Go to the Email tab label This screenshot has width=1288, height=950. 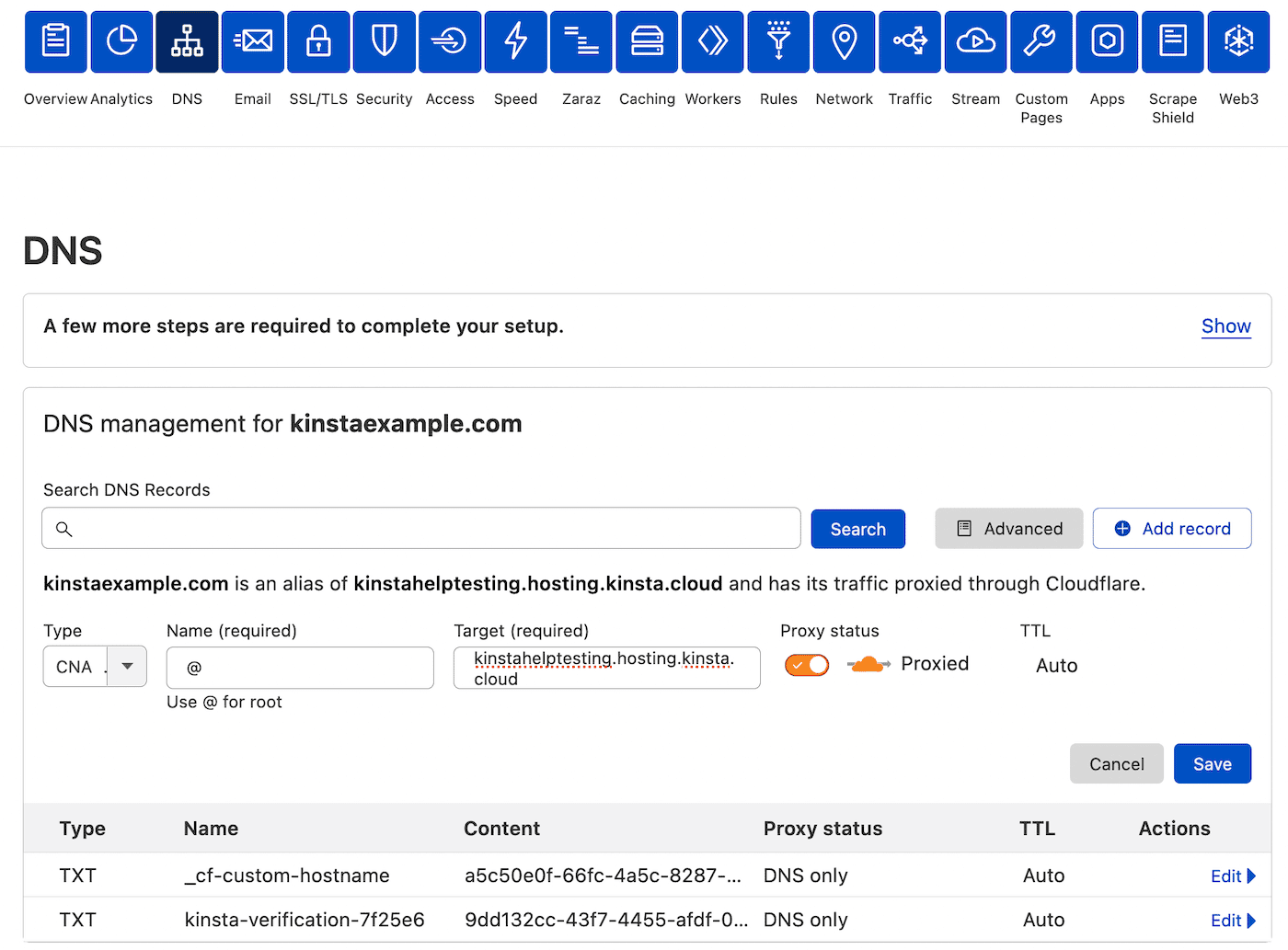pyautogui.click(x=253, y=99)
